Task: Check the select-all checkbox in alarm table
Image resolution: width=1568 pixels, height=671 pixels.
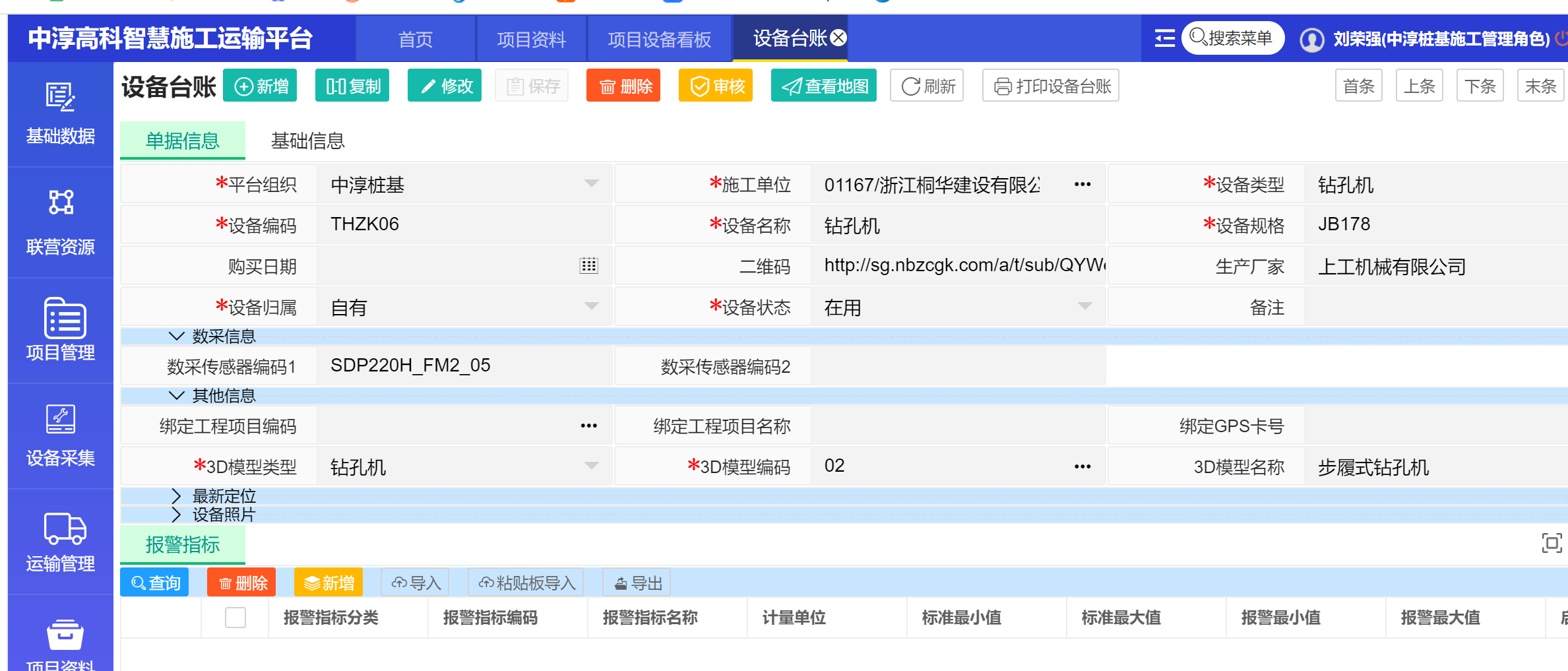Action: [x=235, y=618]
